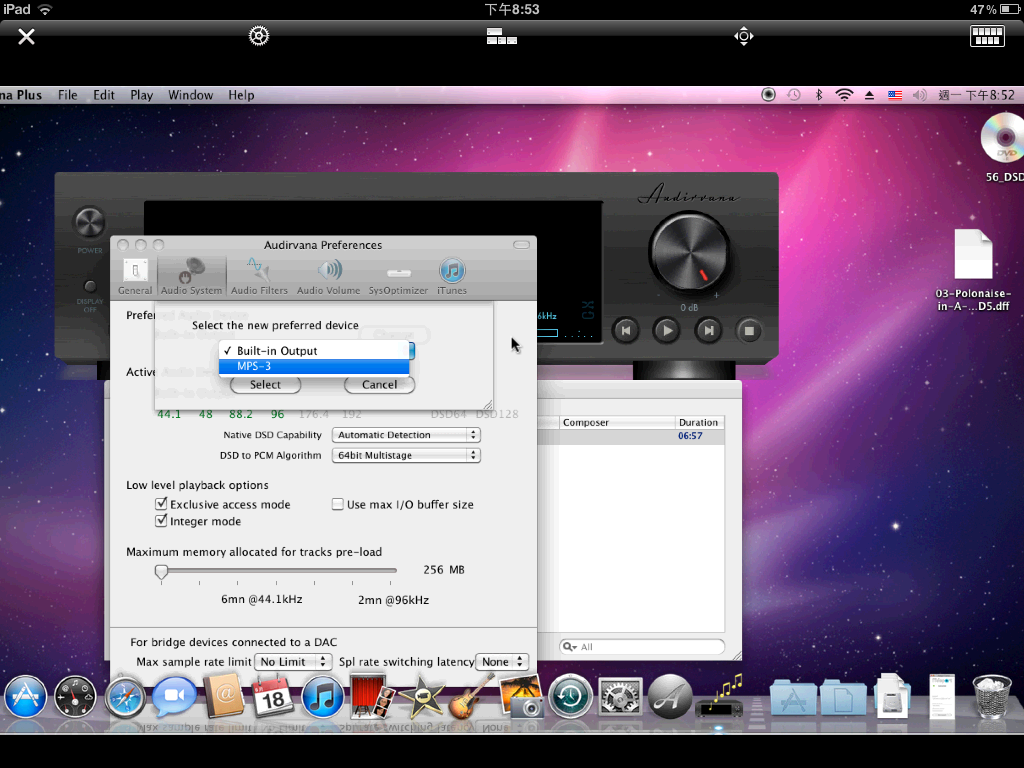Screen dimensions: 1024x768
Task: Open System Preferences from the Dock
Action: 620,696
